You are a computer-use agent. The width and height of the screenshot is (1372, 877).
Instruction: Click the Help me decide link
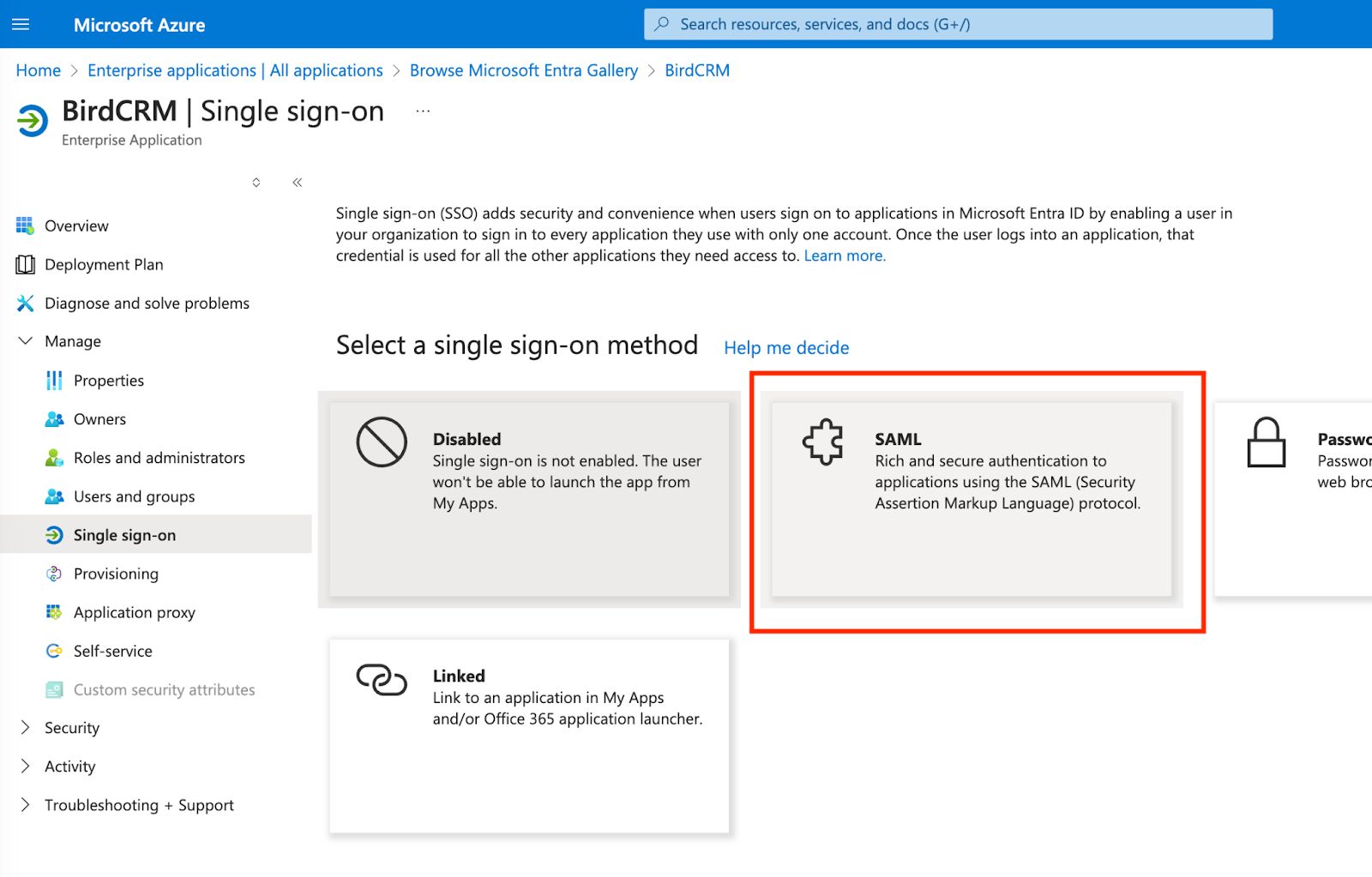tap(786, 348)
